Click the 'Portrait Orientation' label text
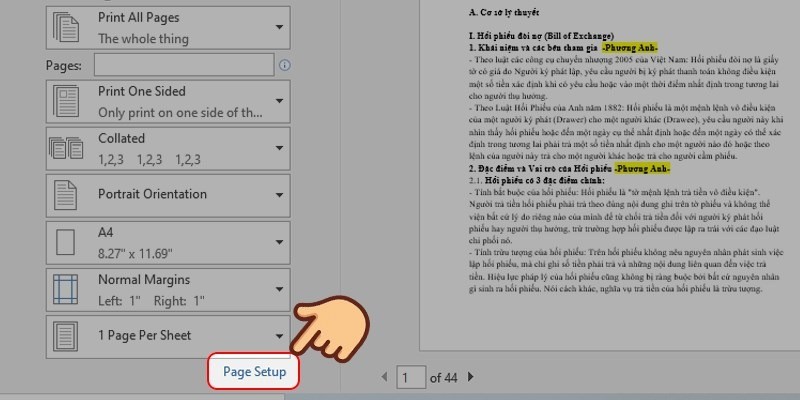The image size is (800, 400). pos(153,194)
